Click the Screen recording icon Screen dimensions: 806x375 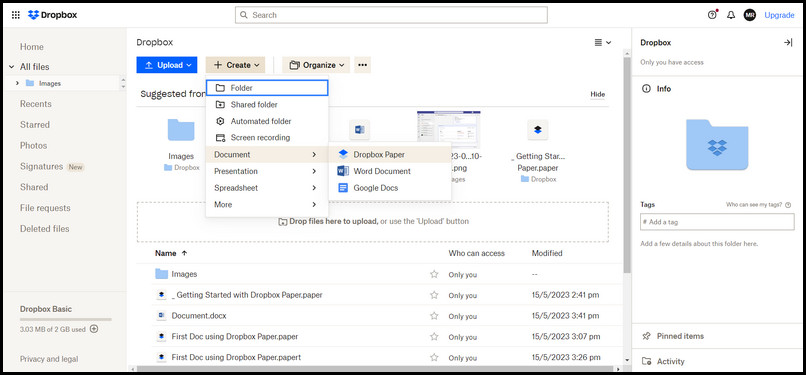coord(221,138)
